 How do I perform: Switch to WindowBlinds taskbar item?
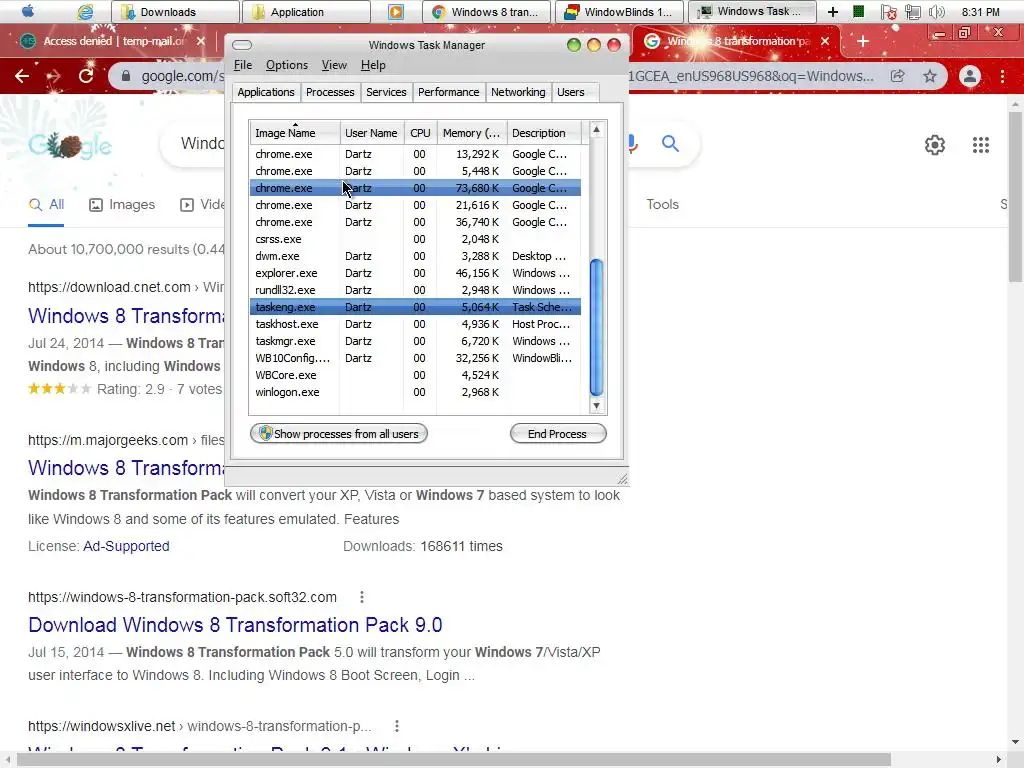[619, 12]
